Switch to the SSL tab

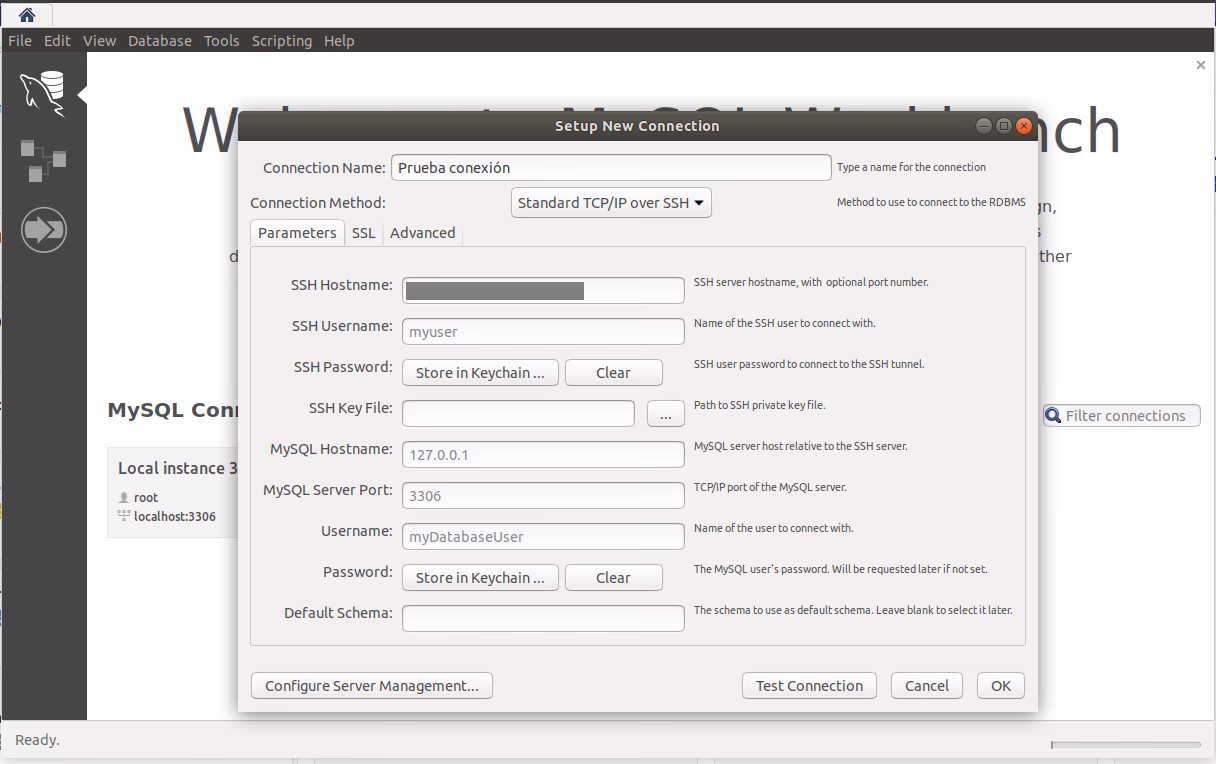[364, 233]
